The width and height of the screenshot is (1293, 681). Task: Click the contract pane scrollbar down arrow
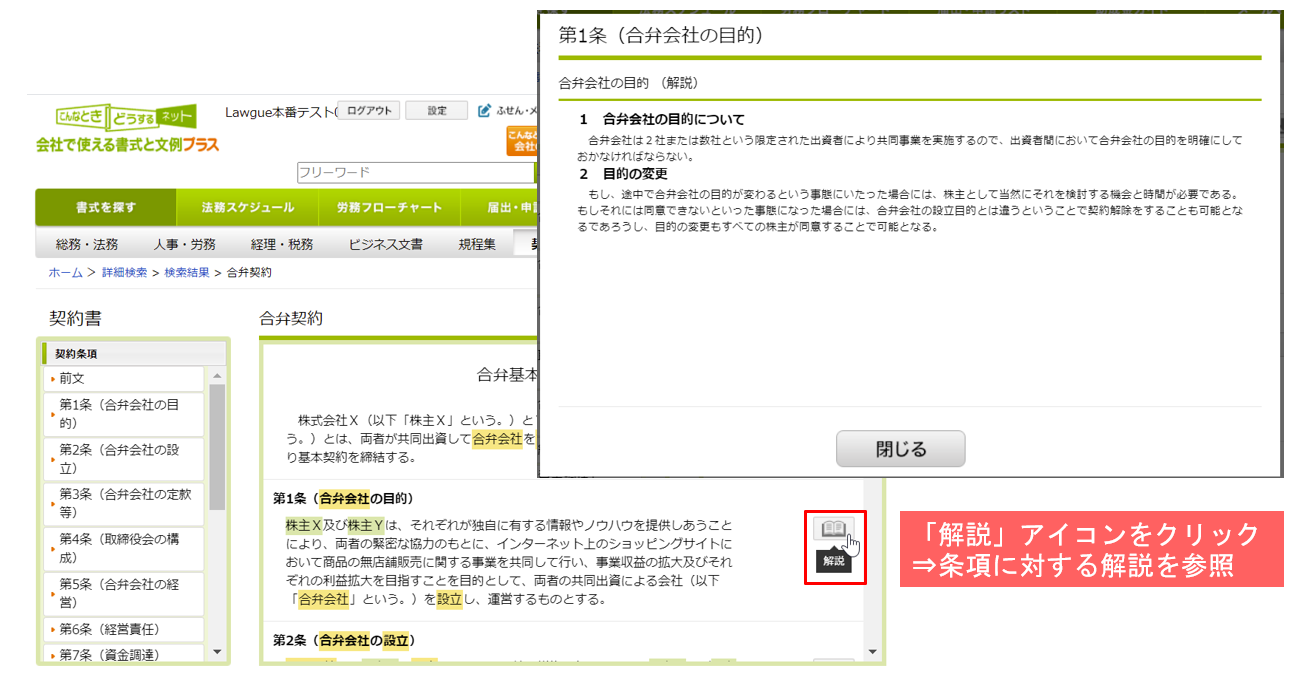(872, 652)
